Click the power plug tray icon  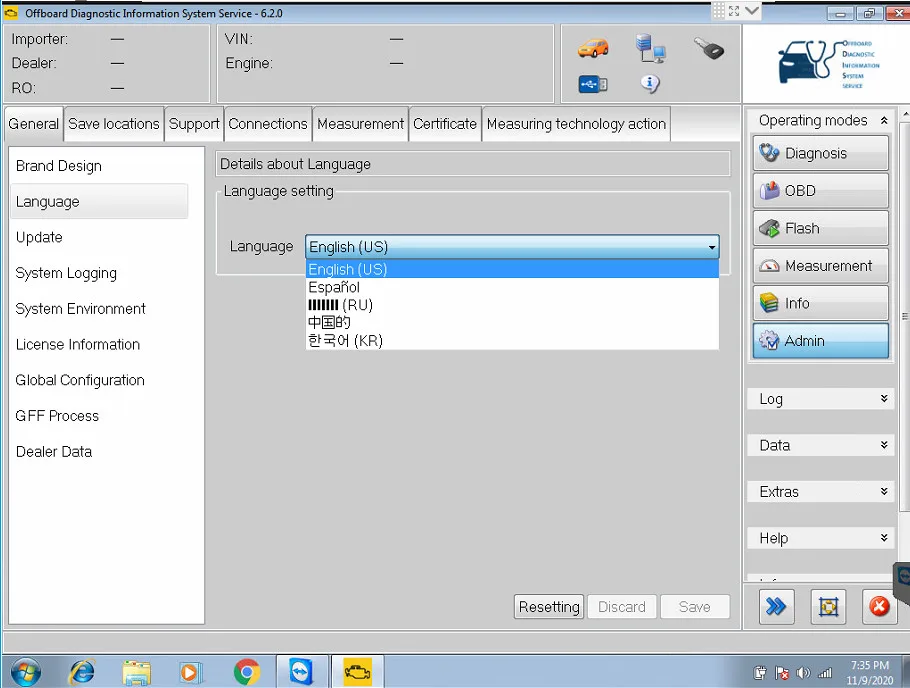coord(760,673)
